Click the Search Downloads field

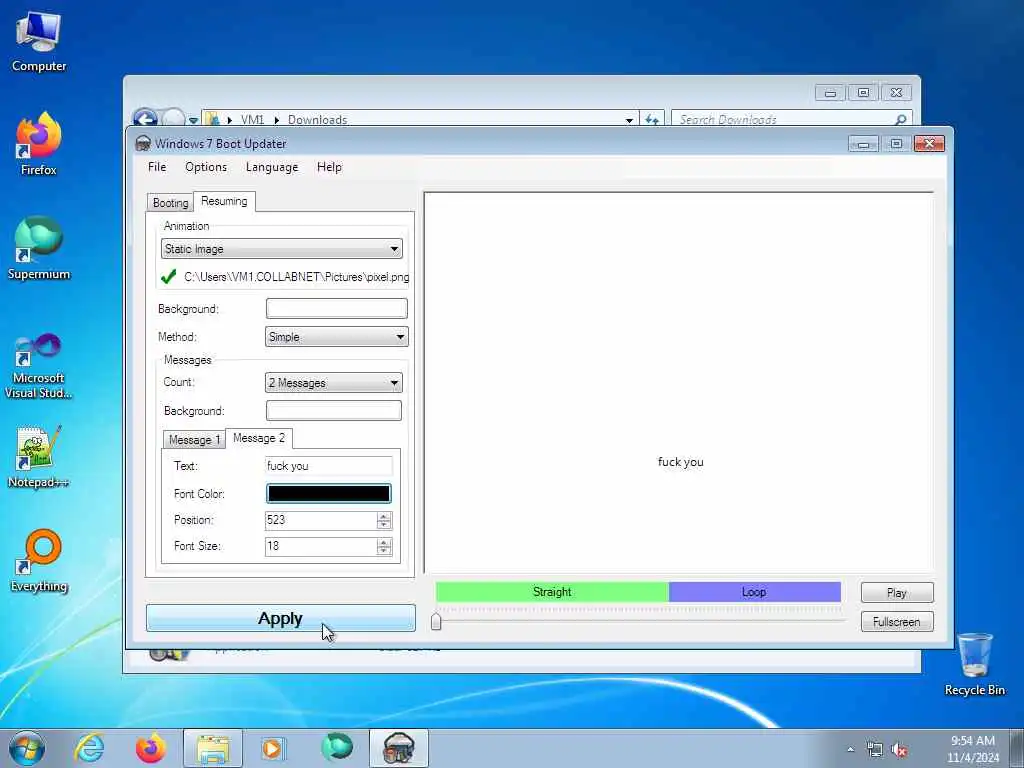[x=792, y=120]
